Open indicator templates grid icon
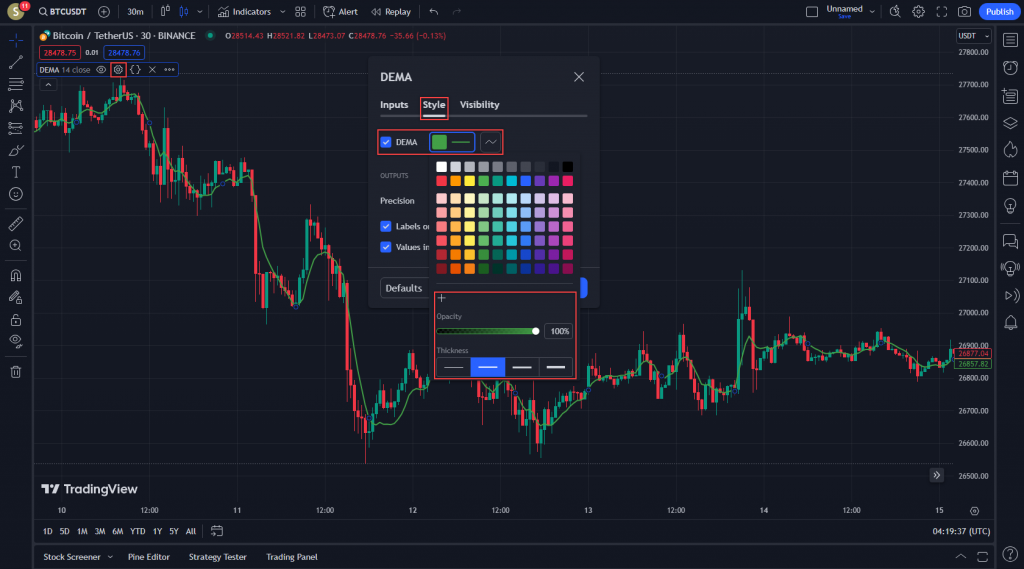The height and width of the screenshot is (569, 1024). coord(300,12)
